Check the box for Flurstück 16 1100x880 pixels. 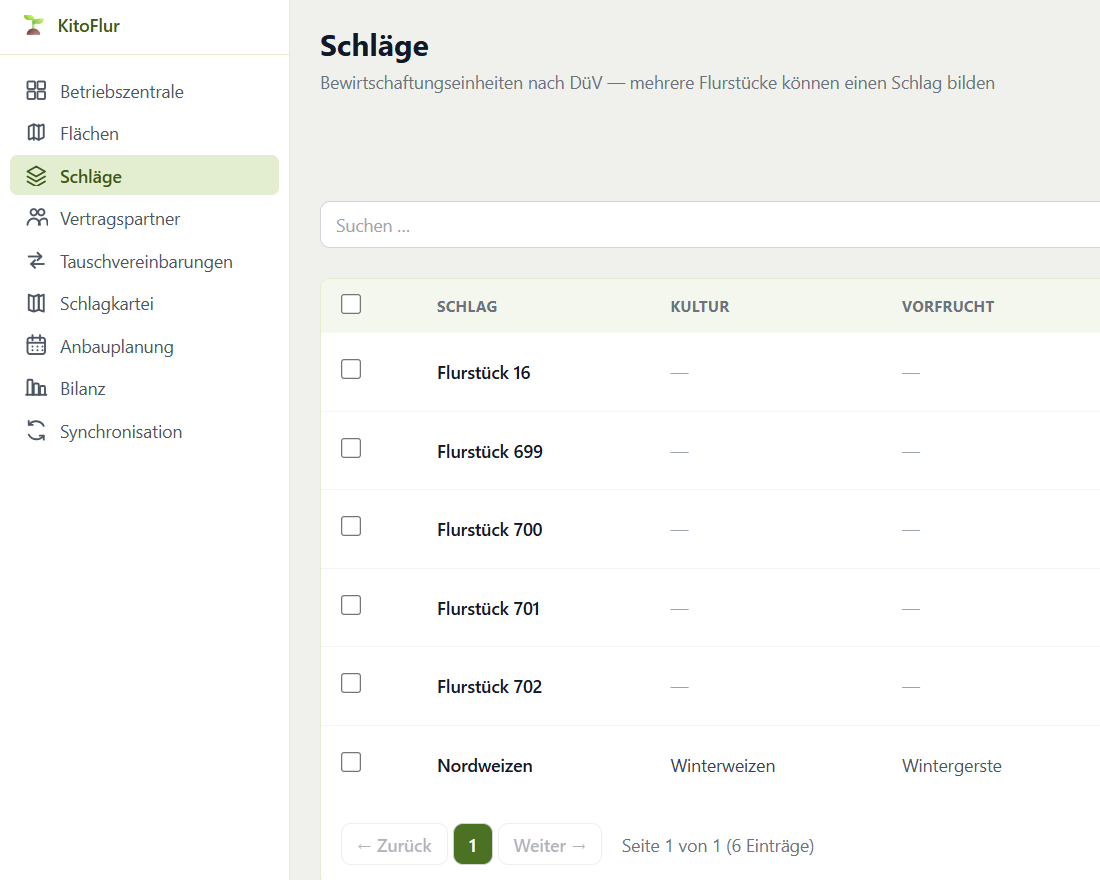point(351,369)
